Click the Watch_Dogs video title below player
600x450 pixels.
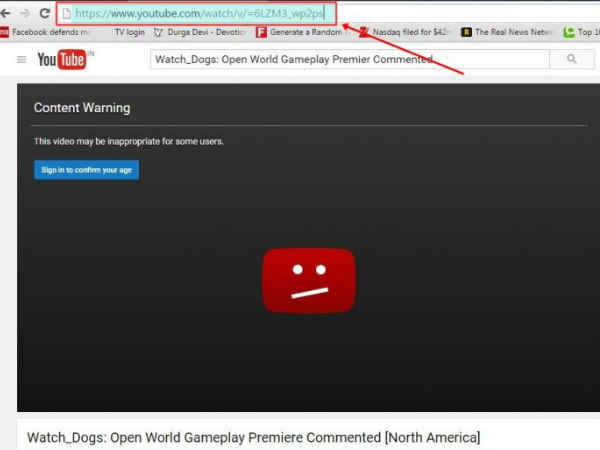[254, 437]
